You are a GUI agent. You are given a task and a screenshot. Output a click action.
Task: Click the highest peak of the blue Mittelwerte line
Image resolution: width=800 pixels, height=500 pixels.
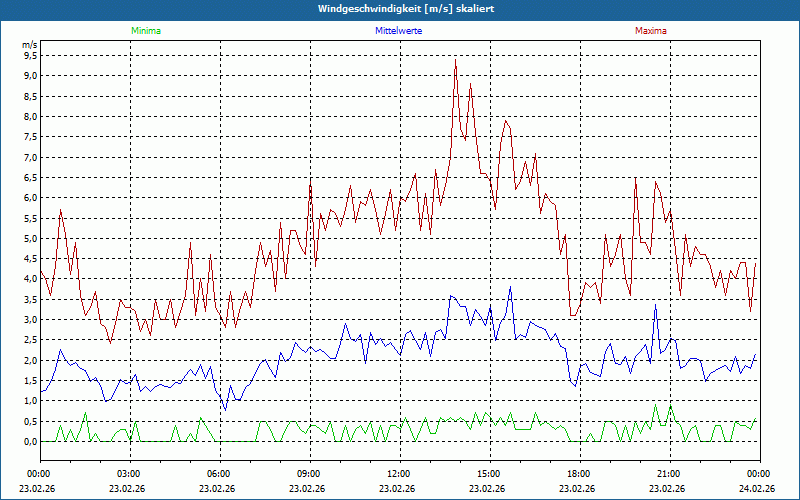coord(510,288)
